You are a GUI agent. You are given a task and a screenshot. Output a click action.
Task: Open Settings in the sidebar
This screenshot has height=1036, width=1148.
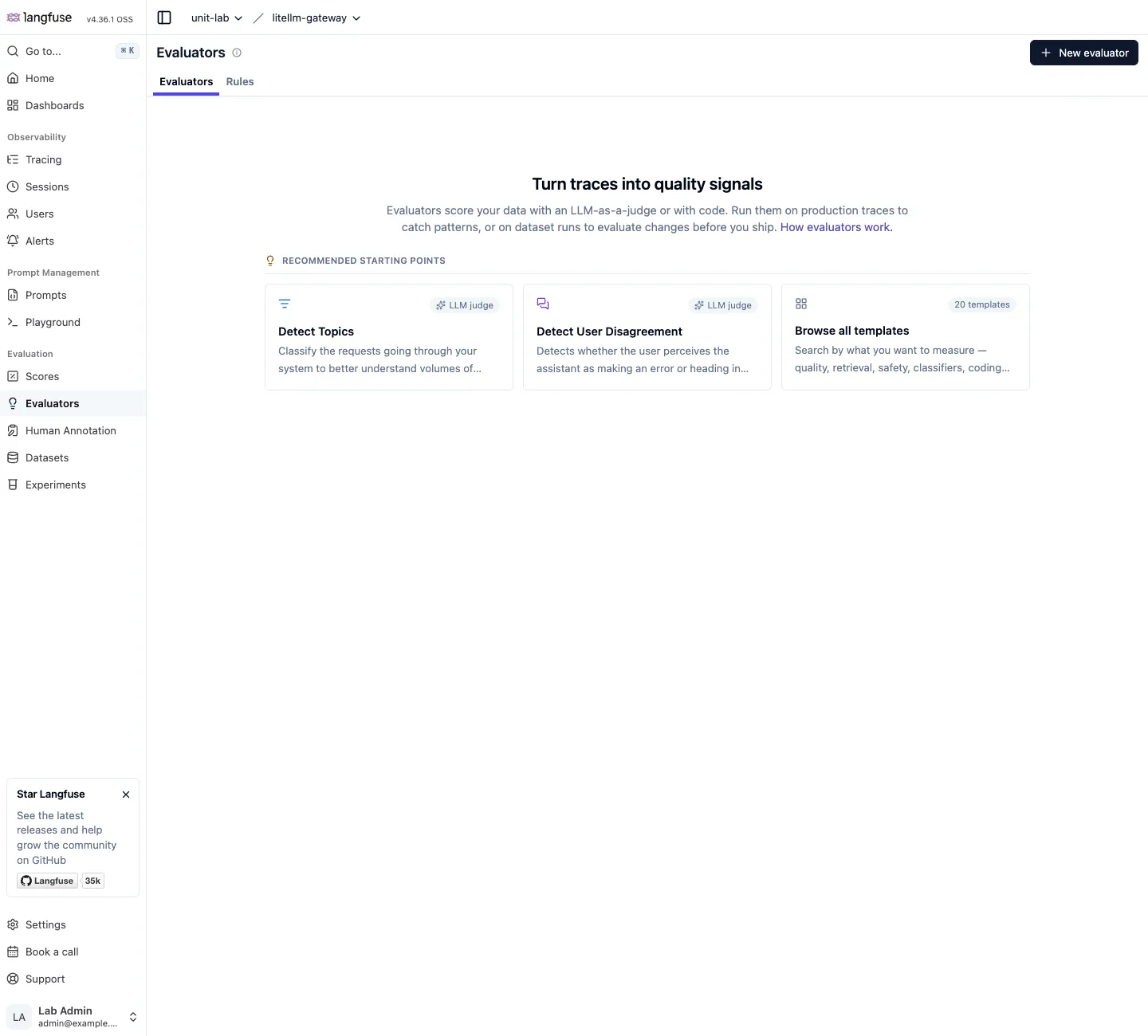click(73, 924)
